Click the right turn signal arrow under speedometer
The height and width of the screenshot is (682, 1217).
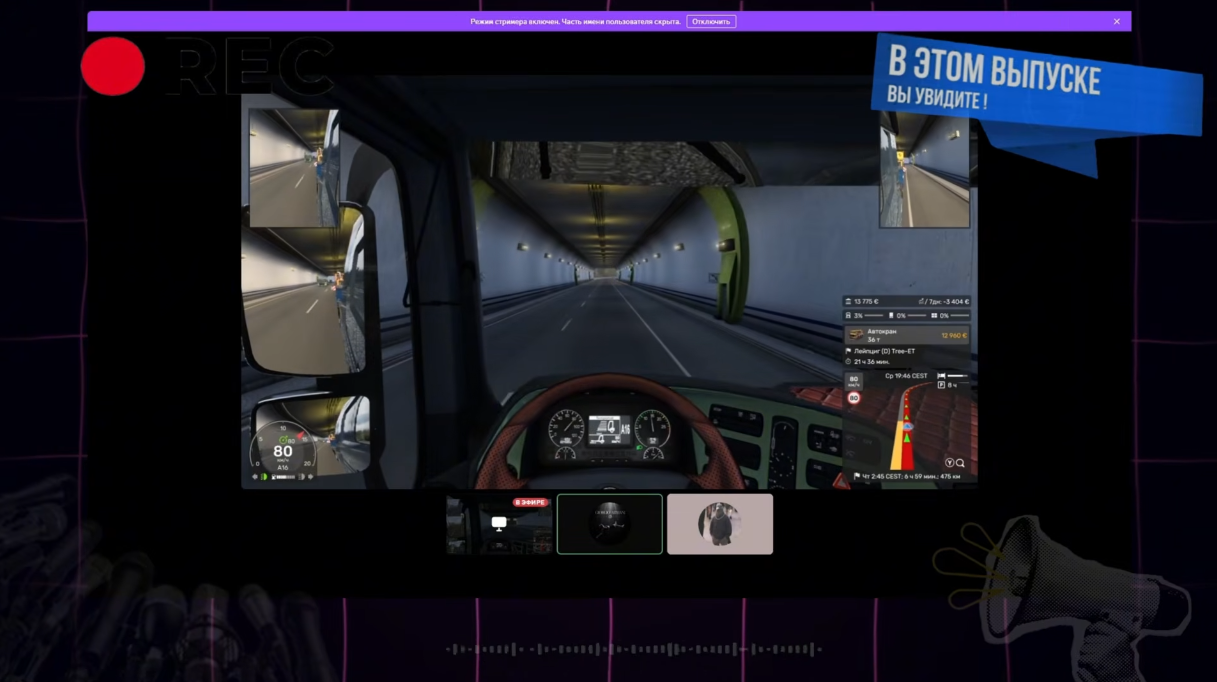310,477
